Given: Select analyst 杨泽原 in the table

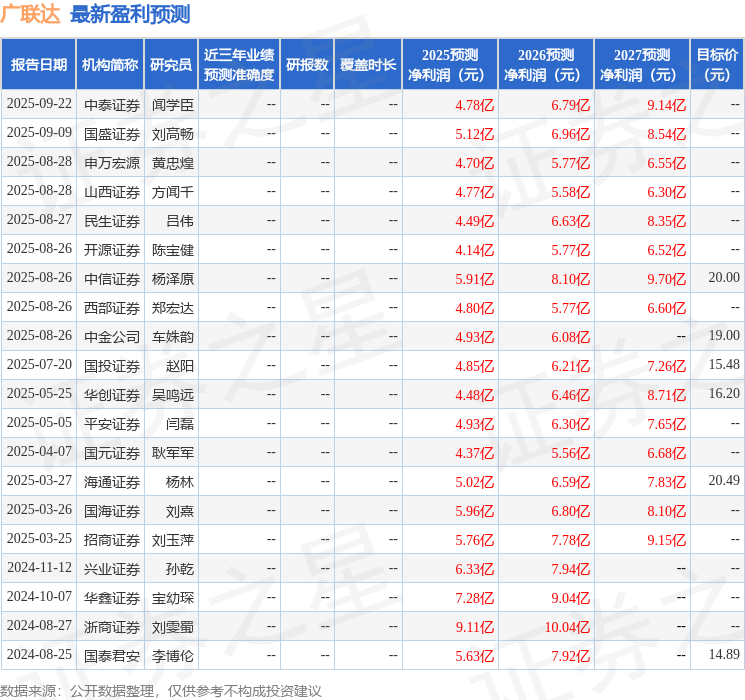Looking at the screenshot, I should point(172,279).
